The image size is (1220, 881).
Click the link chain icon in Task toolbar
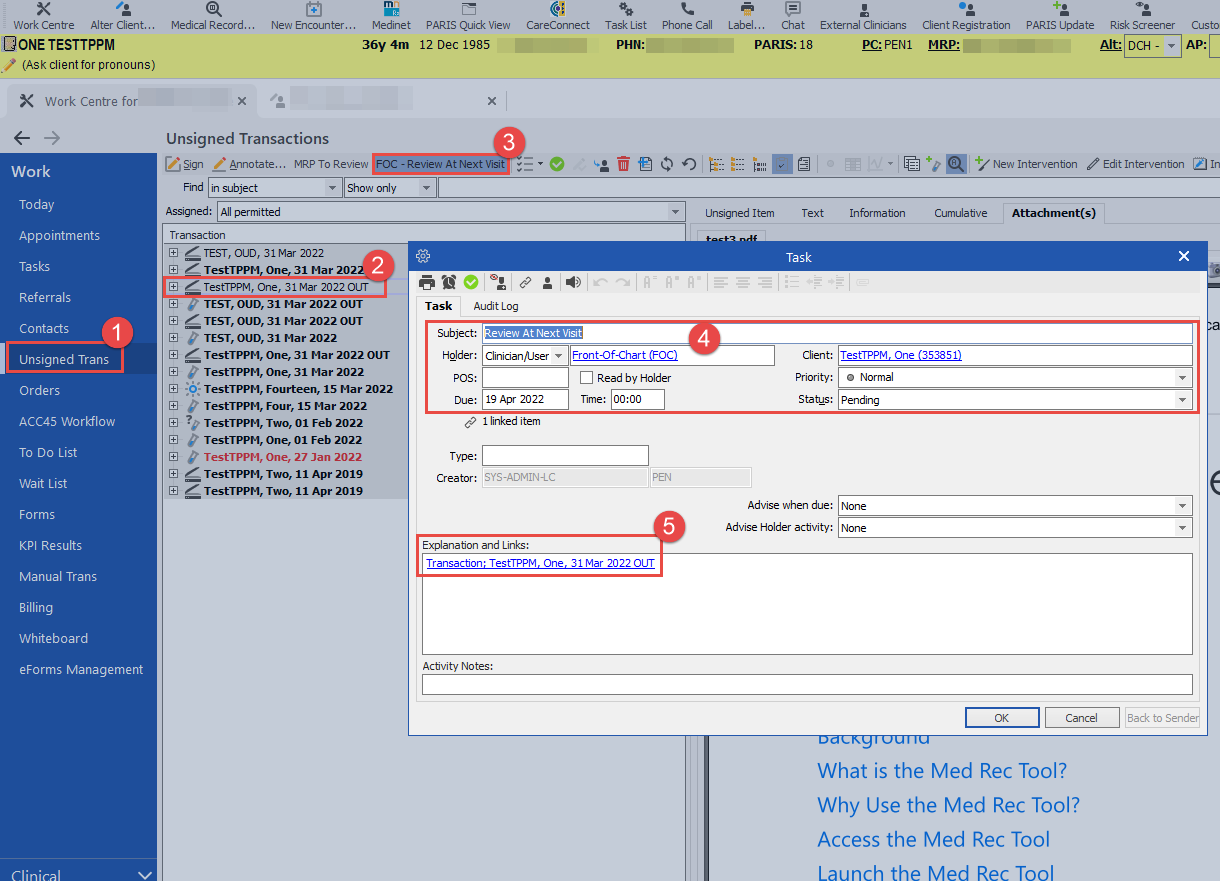click(525, 282)
